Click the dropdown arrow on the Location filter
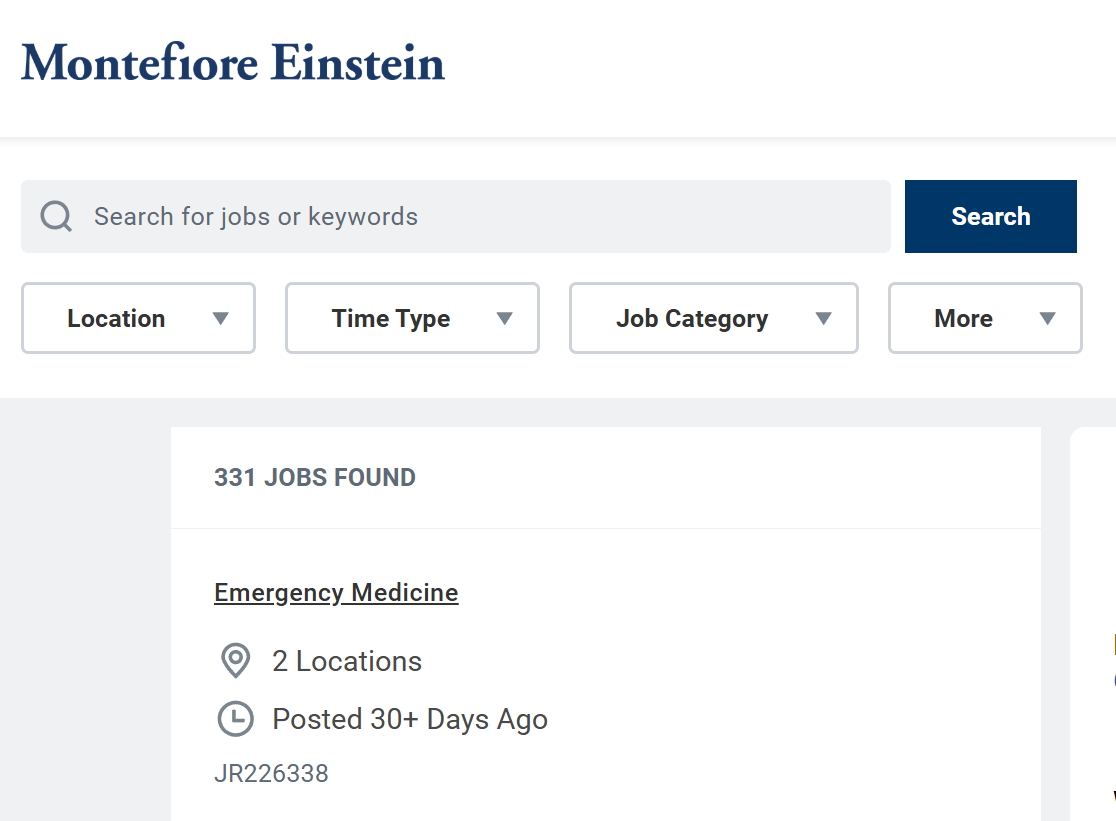Viewport: 1116px width, 821px height. [x=219, y=318]
